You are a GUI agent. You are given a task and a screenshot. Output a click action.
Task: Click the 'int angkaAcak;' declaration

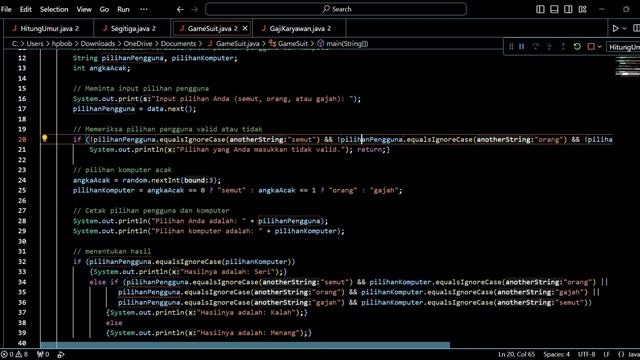[x=101, y=68]
